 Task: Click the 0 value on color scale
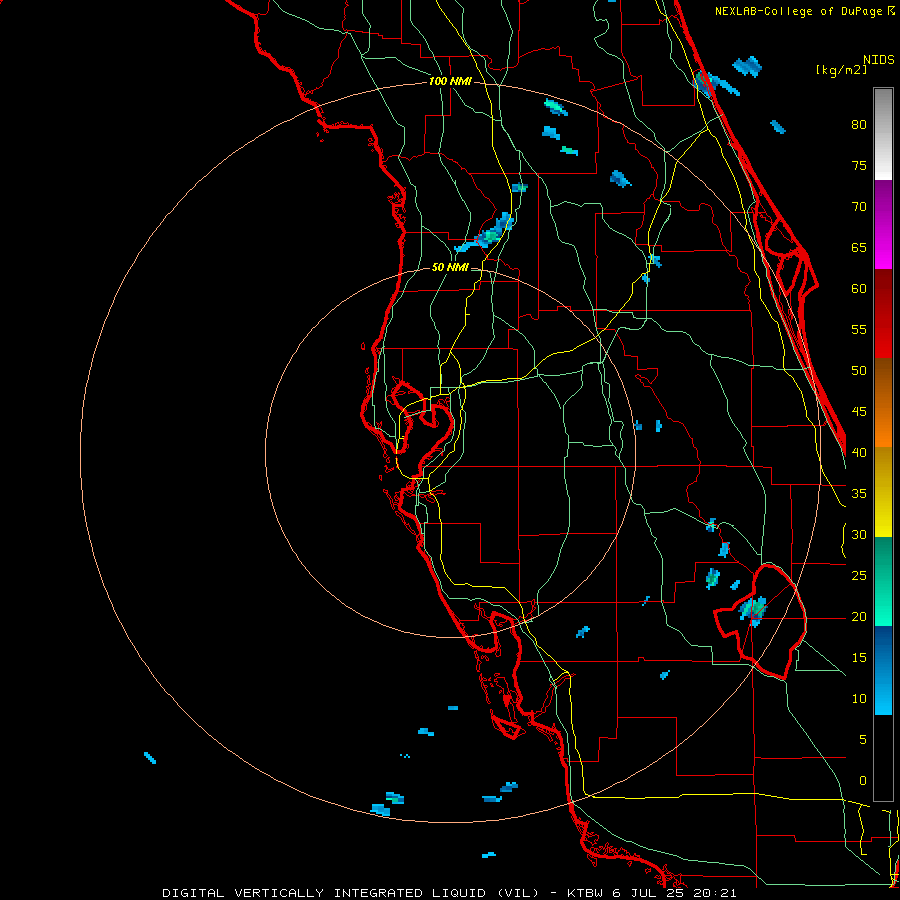click(x=863, y=781)
